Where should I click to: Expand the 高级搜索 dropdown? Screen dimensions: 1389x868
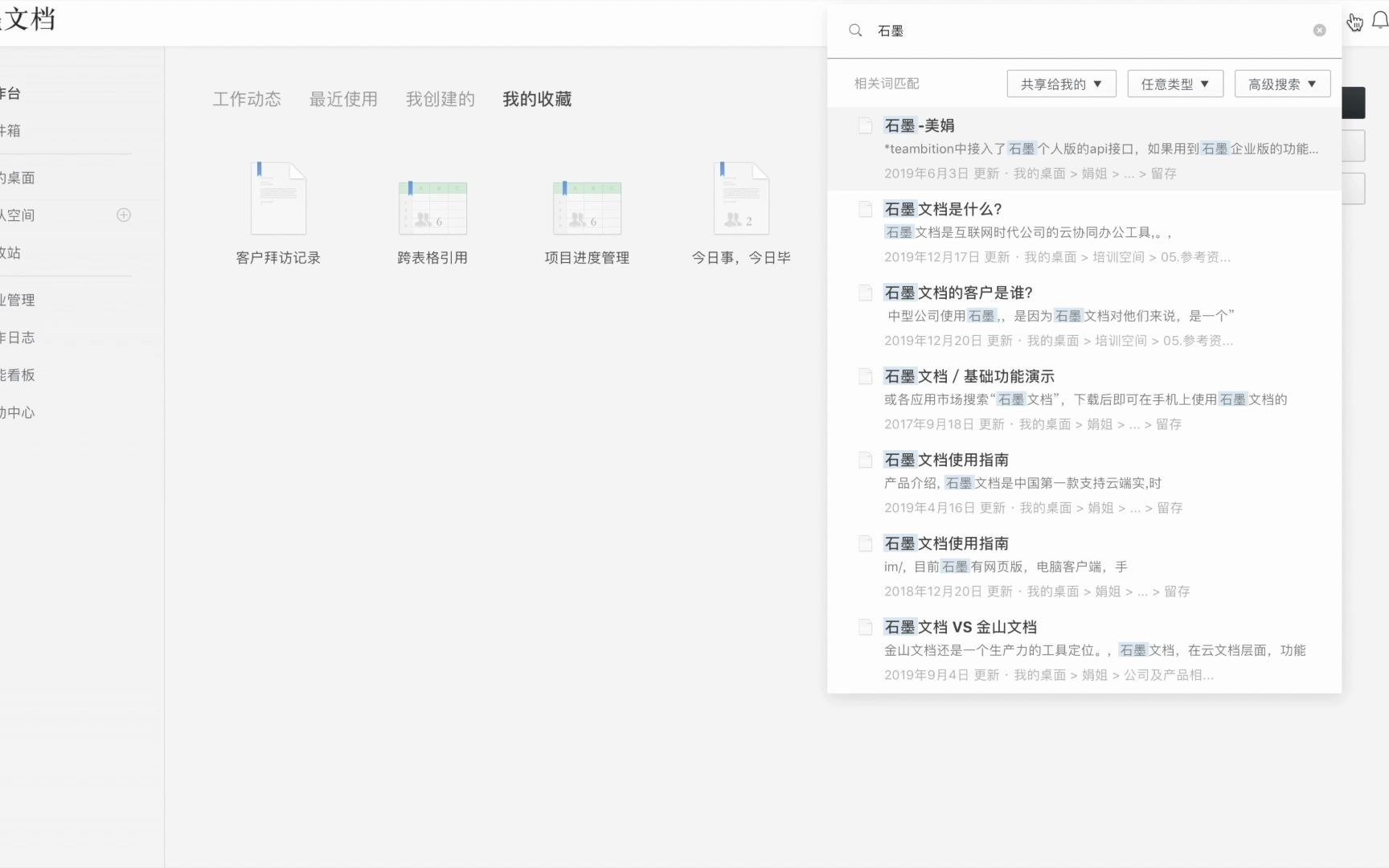point(1281,83)
